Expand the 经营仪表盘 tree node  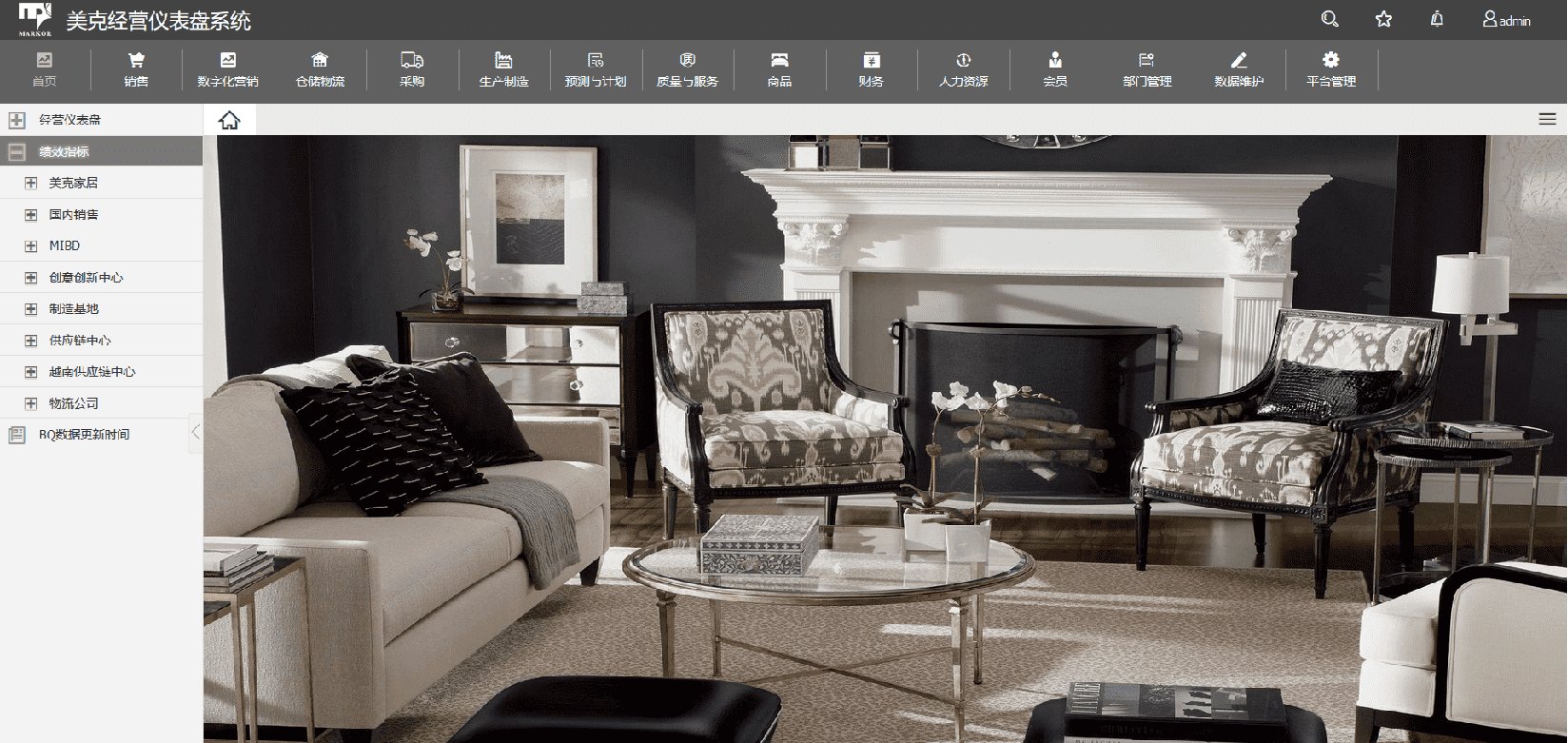(17, 120)
